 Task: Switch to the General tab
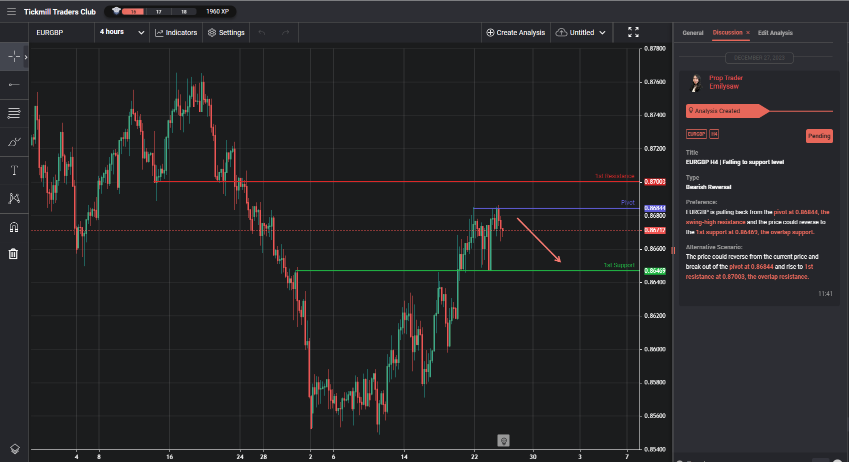pos(693,33)
